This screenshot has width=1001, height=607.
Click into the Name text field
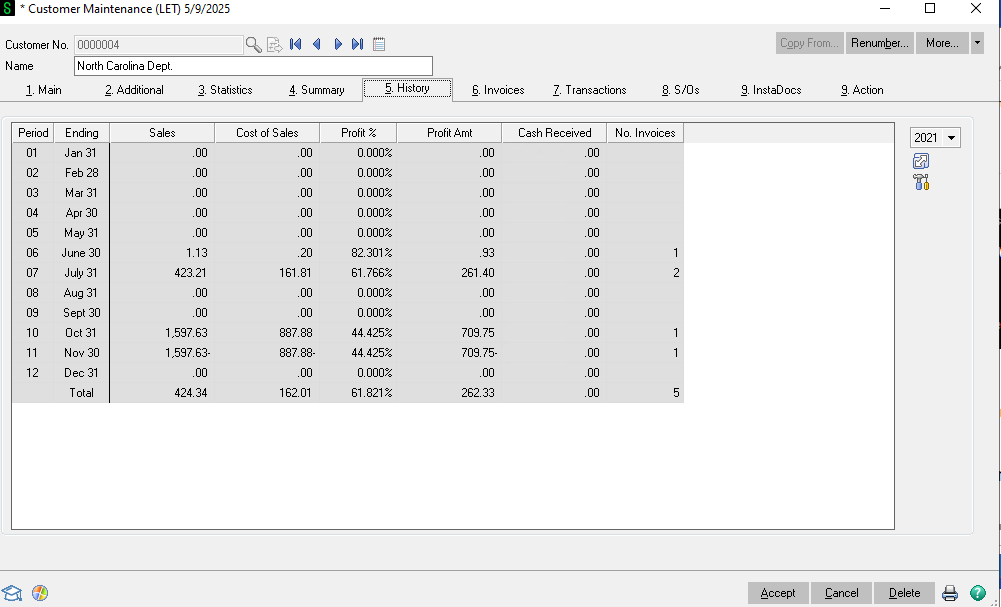(254, 66)
